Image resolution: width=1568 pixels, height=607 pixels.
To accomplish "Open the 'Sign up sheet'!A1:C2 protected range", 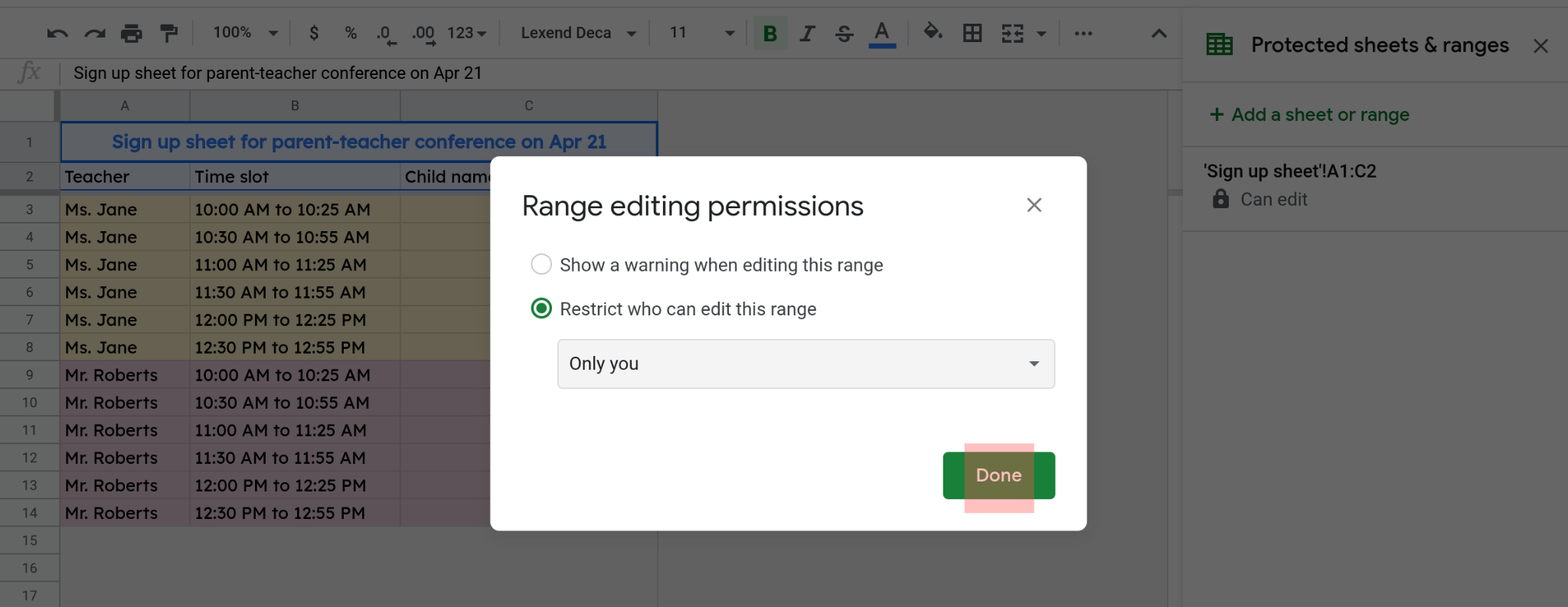I will [x=1375, y=185].
